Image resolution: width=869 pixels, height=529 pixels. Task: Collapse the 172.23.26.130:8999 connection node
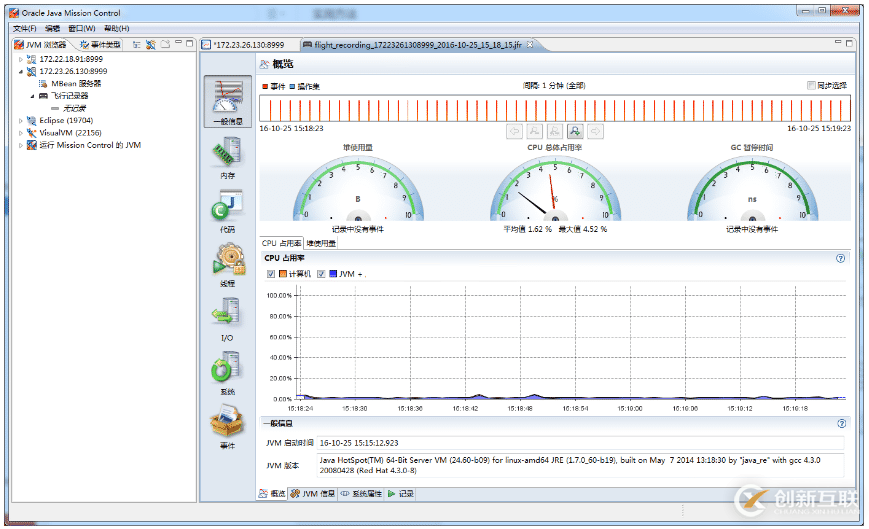pos(21,71)
